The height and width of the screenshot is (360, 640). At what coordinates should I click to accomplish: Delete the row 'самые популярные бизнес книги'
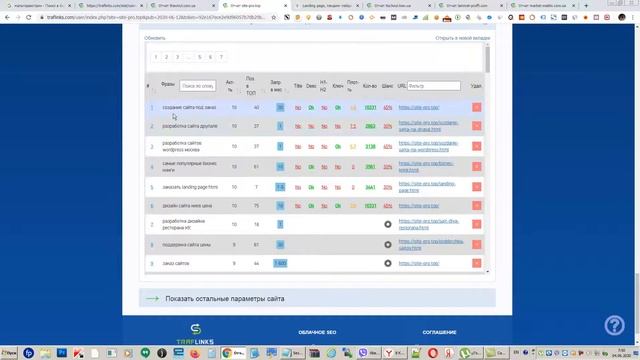tap(476, 167)
